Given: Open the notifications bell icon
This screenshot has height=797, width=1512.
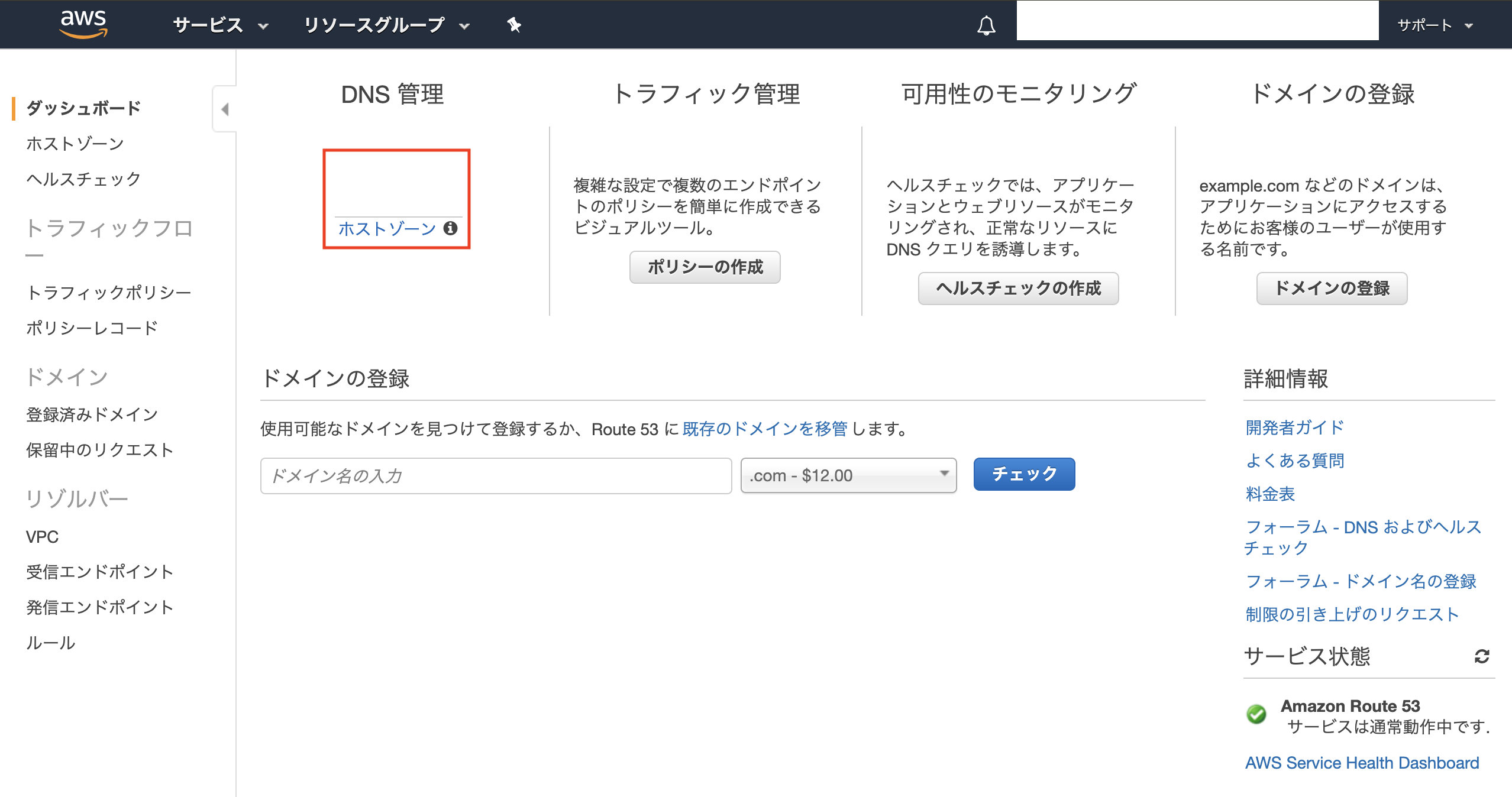Looking at the screenshot, I should coord(986,25).
